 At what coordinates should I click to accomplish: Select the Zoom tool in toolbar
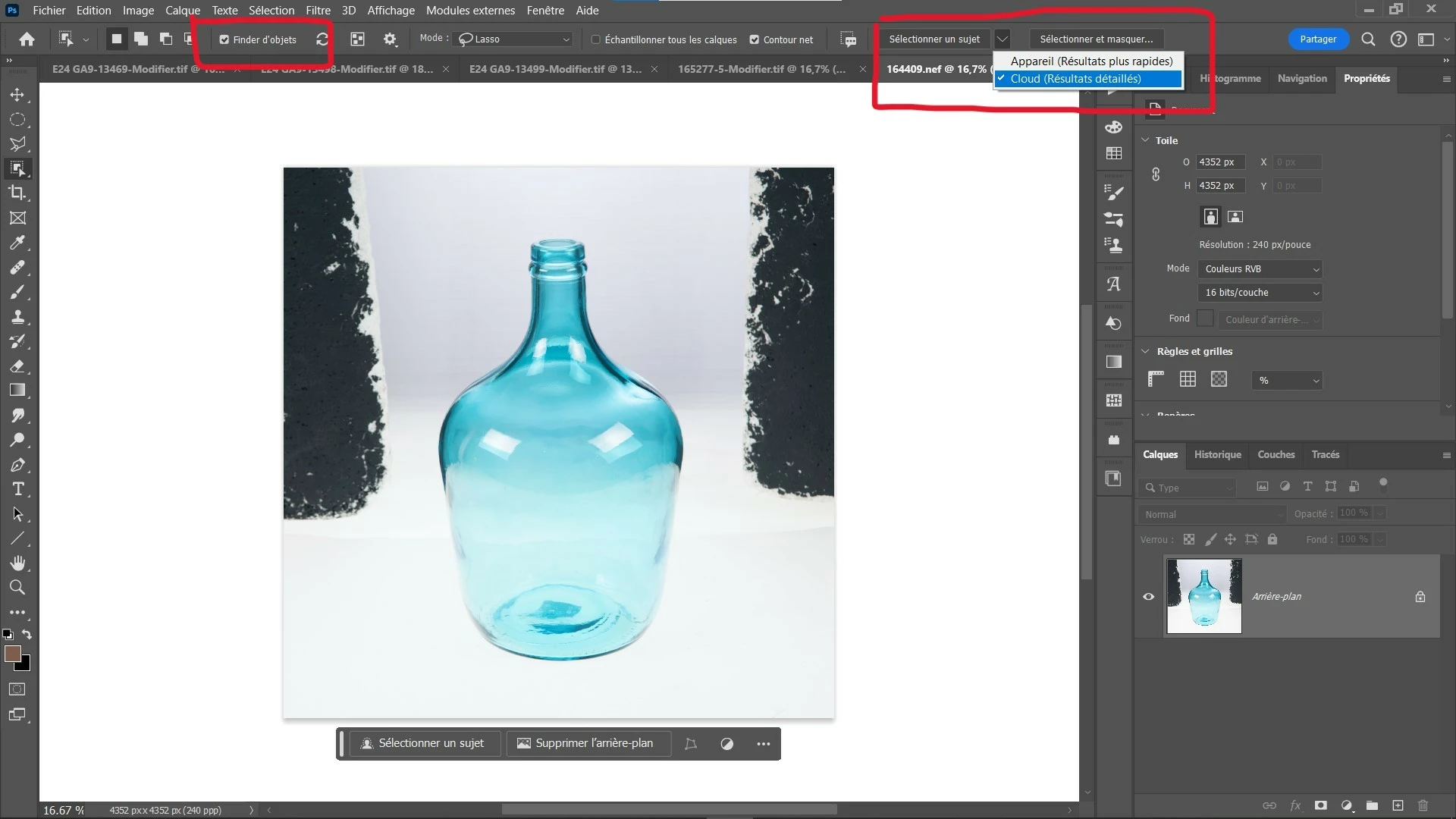pos(17,588)
